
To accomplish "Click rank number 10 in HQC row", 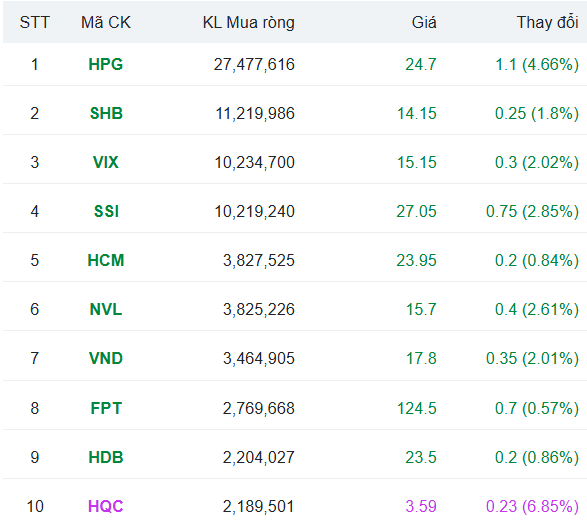I will tap(35, 507).
